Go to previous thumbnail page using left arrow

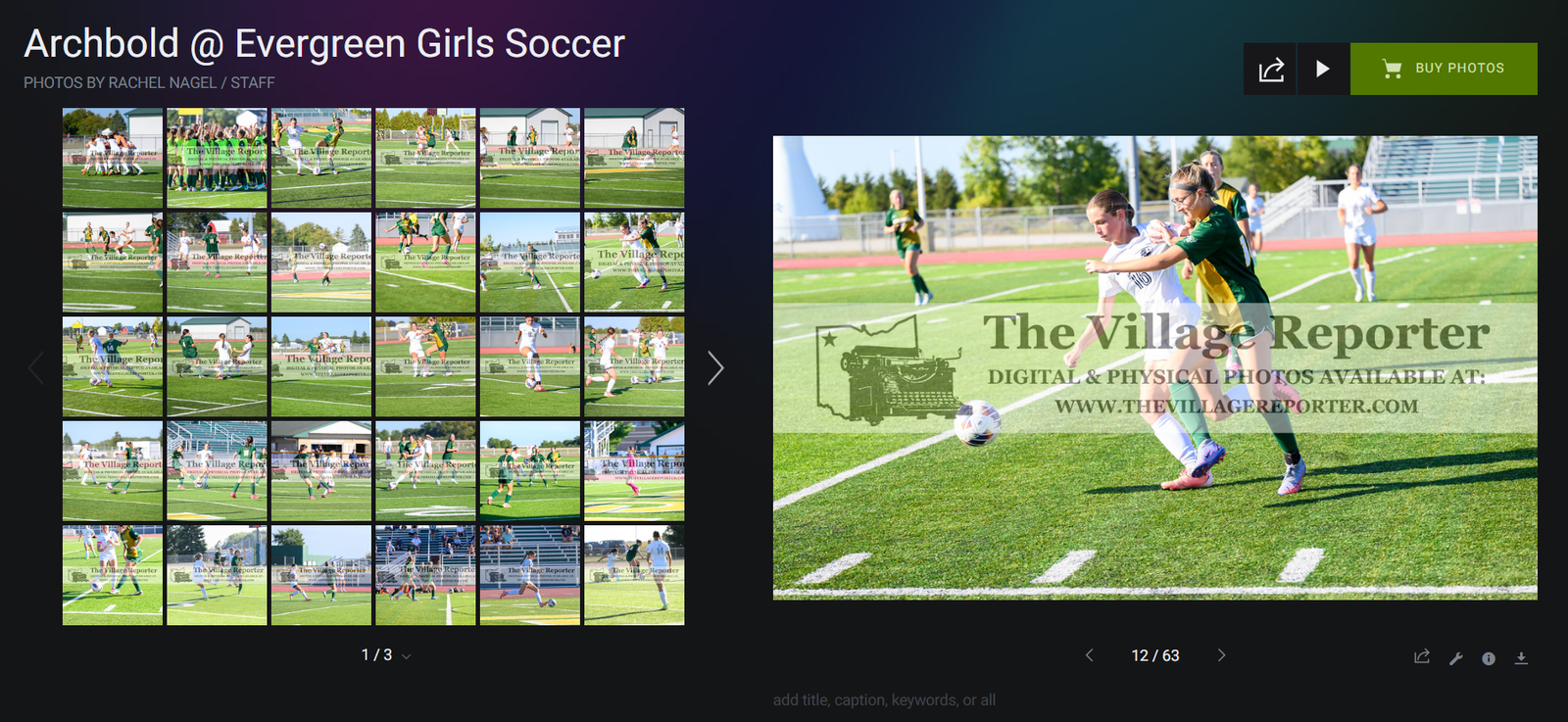tap(36, 367)
